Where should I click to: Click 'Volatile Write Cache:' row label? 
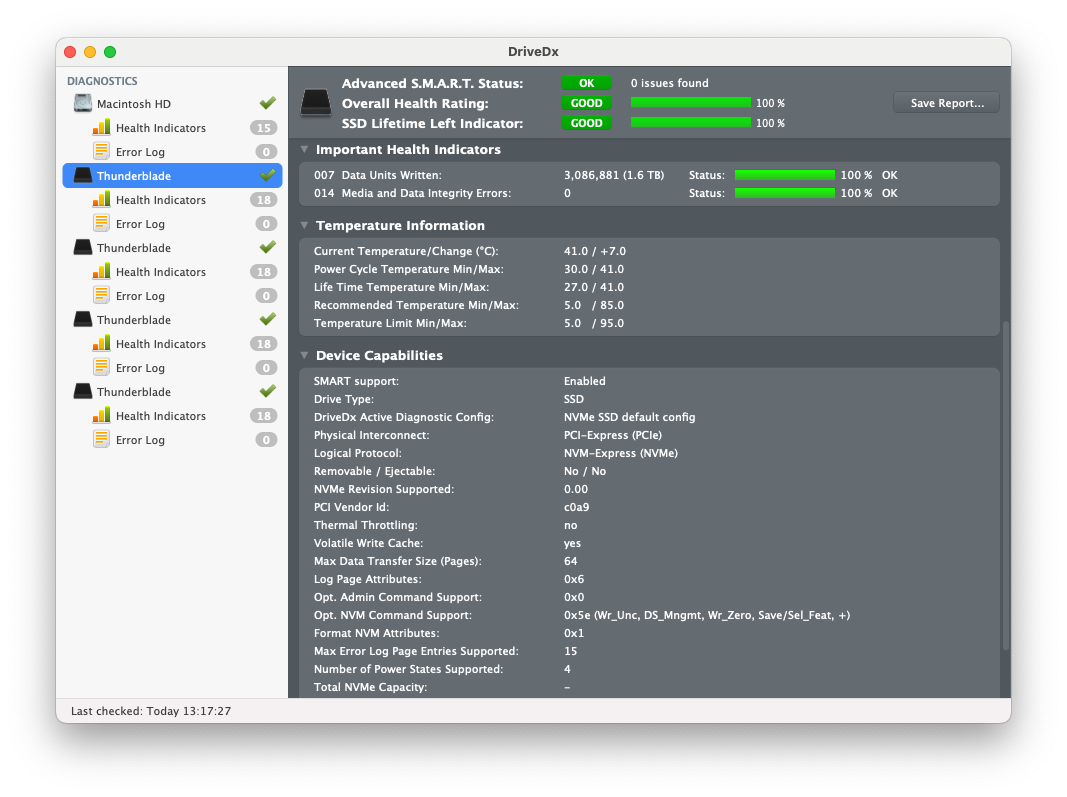[x=368, y=543]
